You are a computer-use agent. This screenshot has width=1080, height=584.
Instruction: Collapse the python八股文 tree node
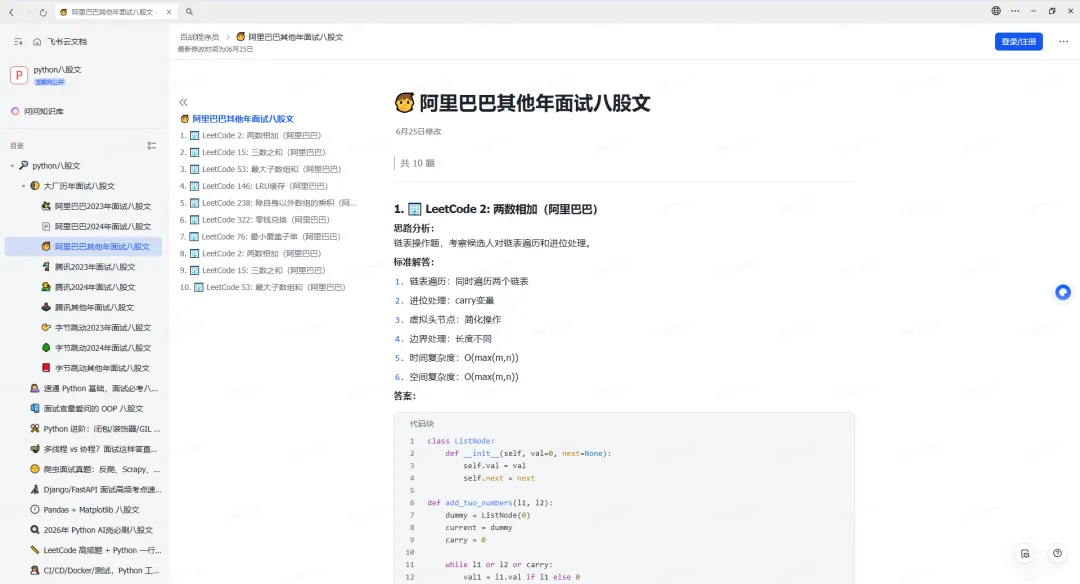(12, 166)
